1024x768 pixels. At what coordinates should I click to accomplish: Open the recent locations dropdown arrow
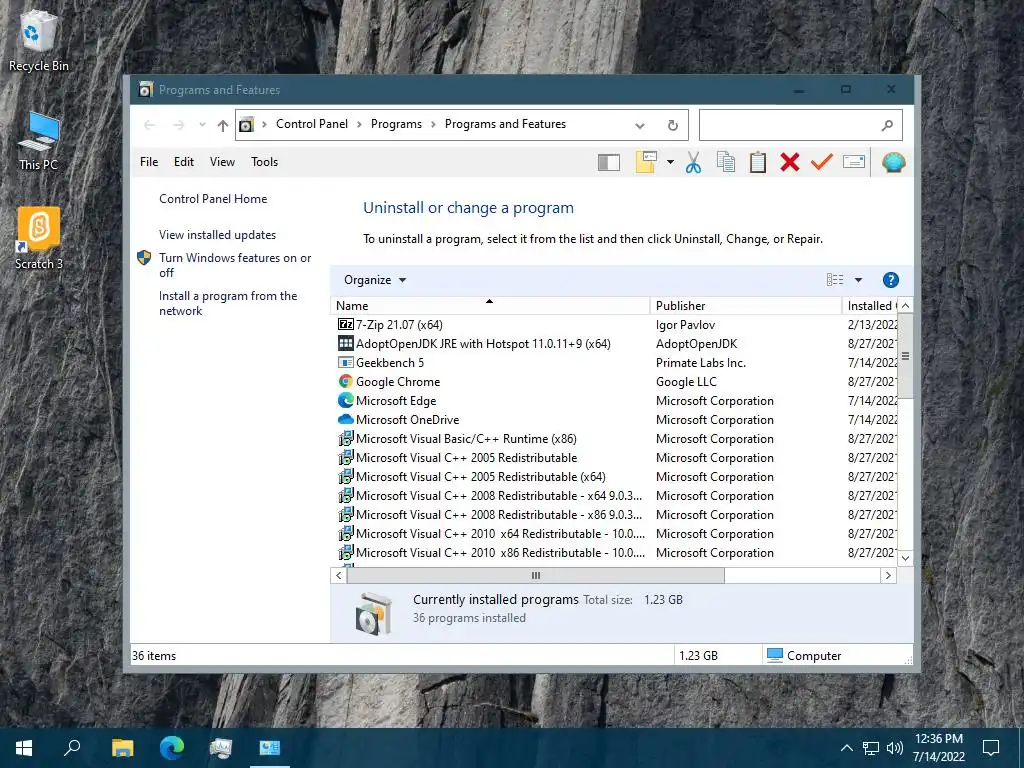point(202,125)
